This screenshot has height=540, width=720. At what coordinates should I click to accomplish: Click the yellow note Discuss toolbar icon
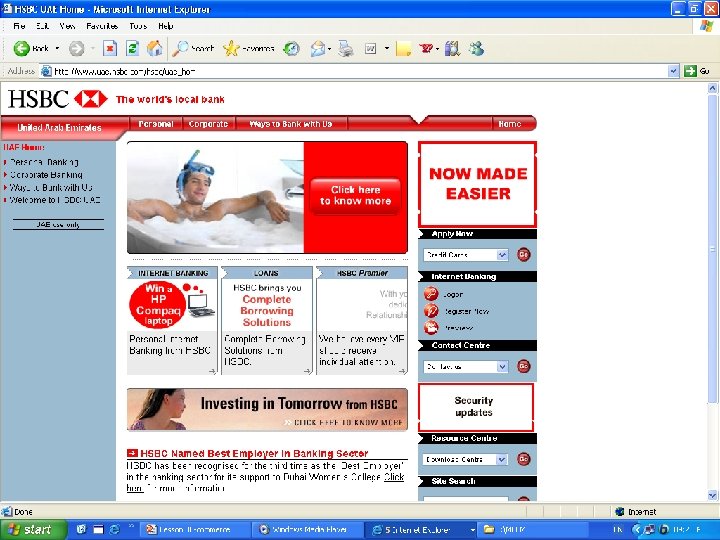coord(403,48)
